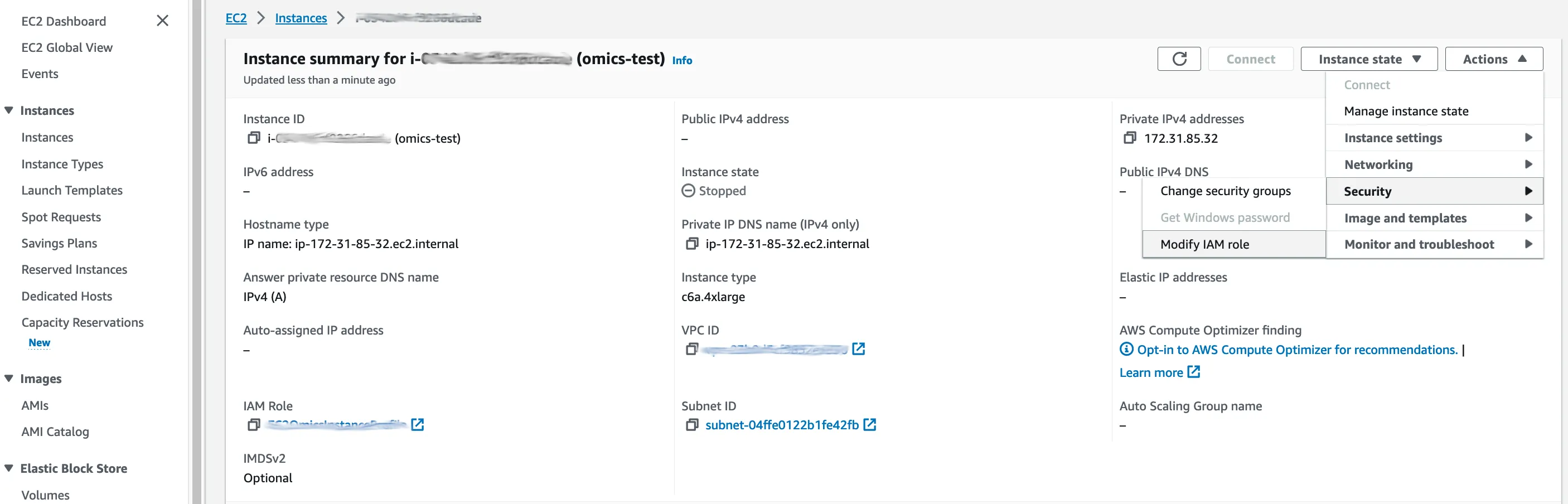Open Volumes page
This screenshot has height=504, width=1568.
coord(45,495)
